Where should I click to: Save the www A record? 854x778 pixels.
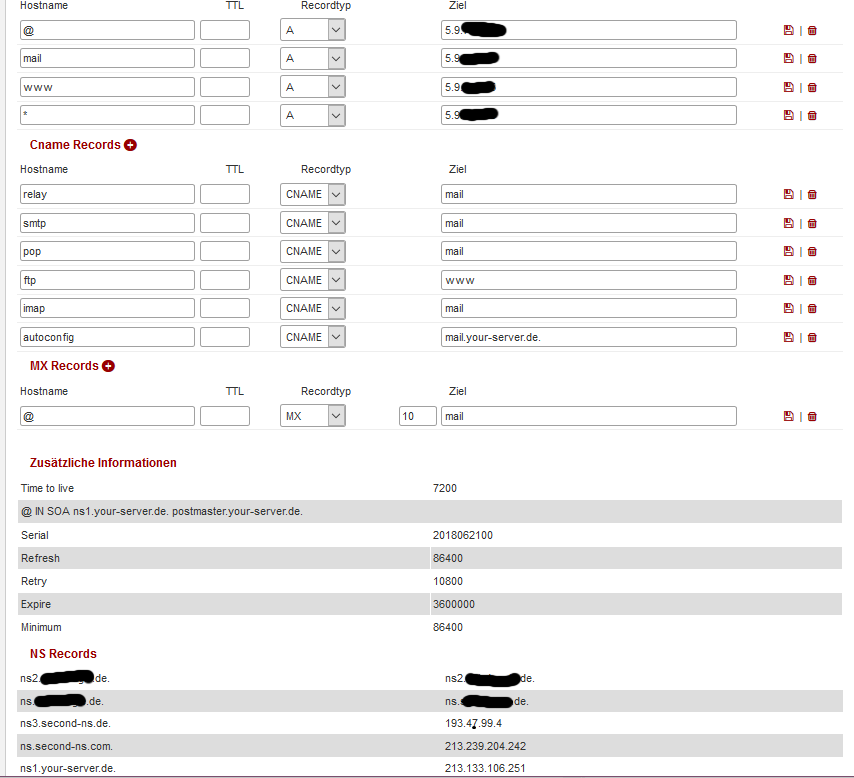[788, 88]
